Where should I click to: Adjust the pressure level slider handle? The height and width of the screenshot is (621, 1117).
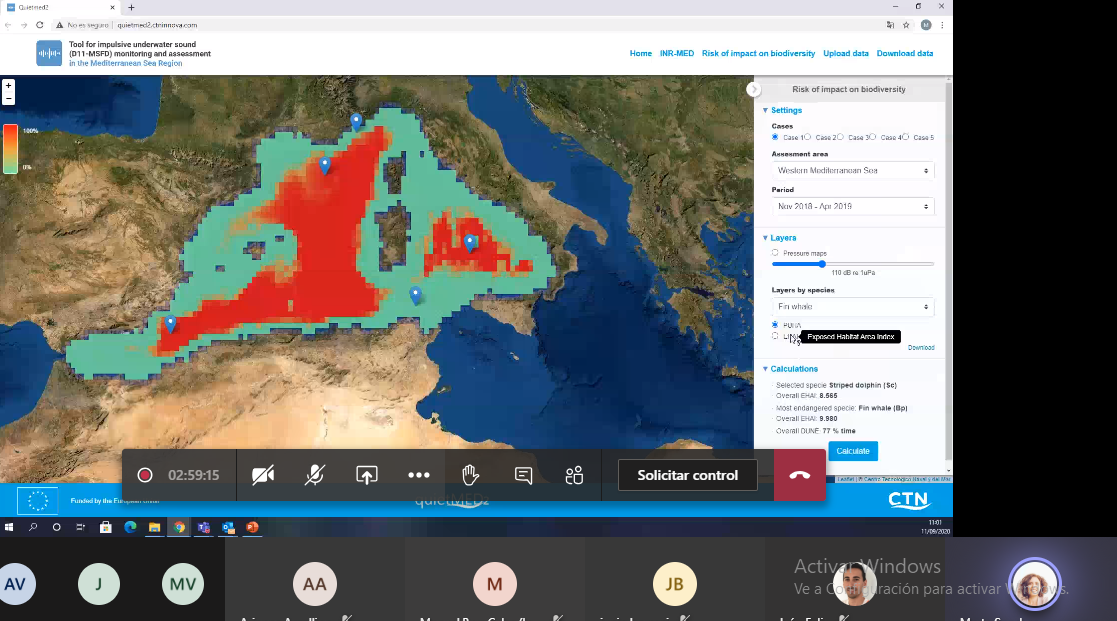[x=821, y=264]
